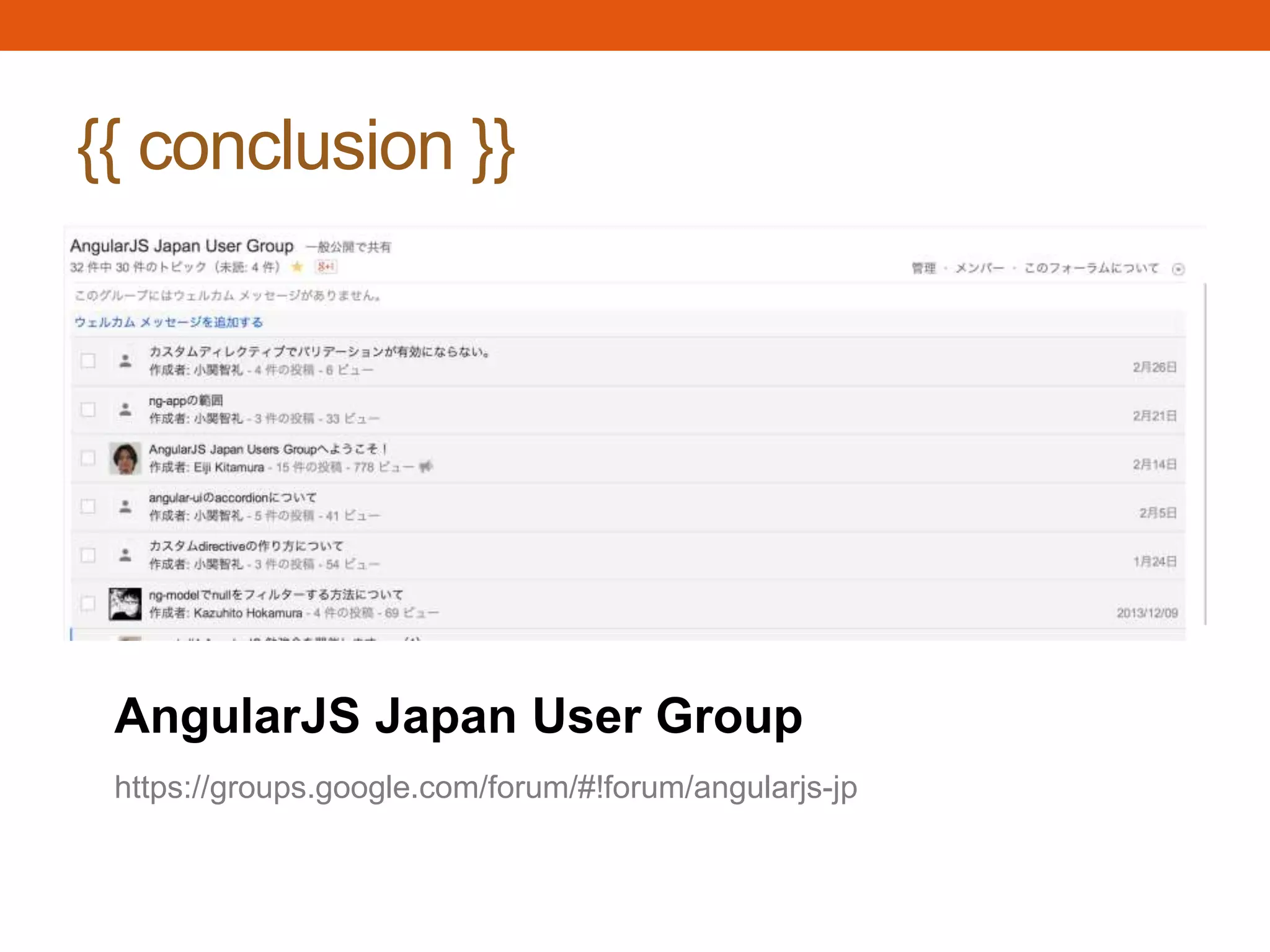Check the カスタムdirectiveの作り方 topic checkbox
This screenshot has width=1270, height=952.
tap(88, 555)
